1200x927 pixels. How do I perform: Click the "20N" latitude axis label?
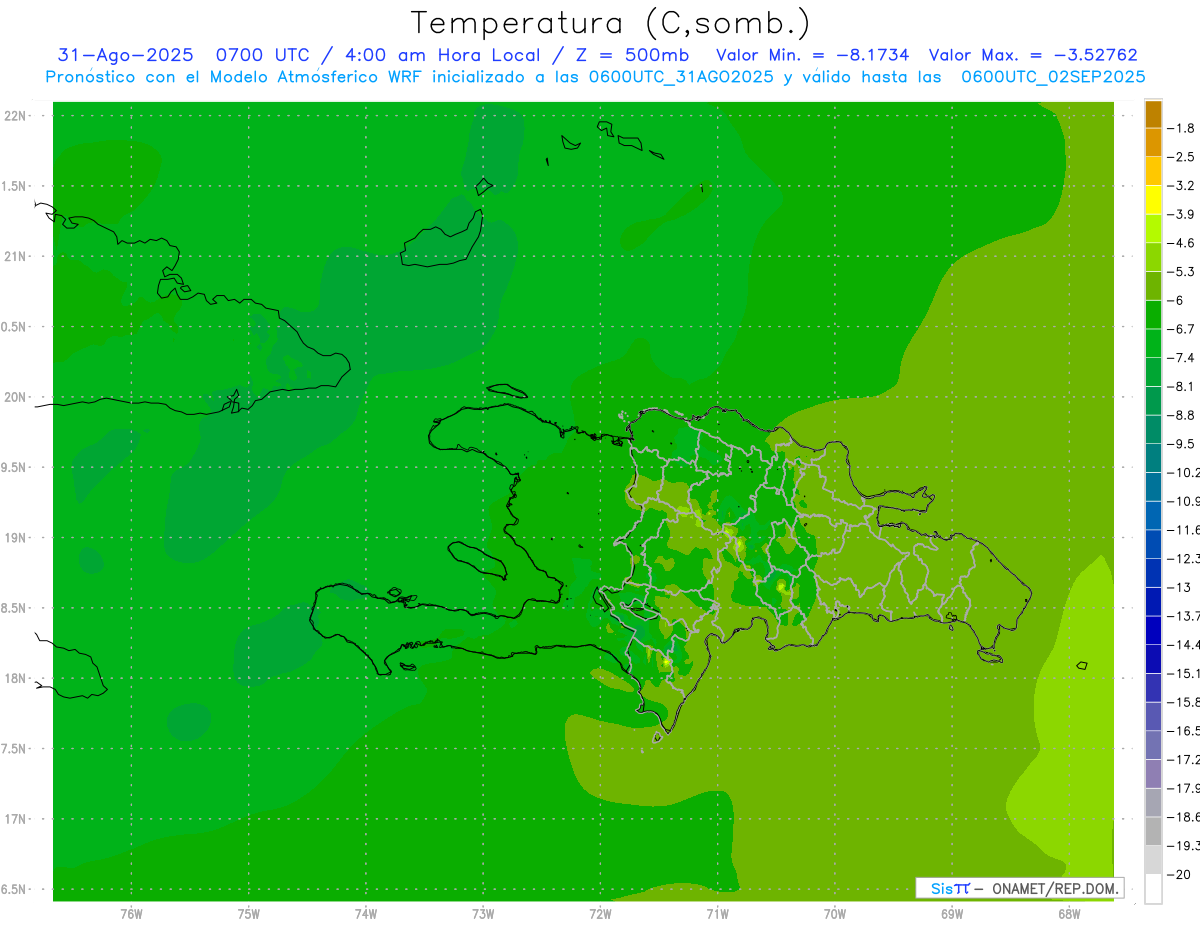coord(15,397)
